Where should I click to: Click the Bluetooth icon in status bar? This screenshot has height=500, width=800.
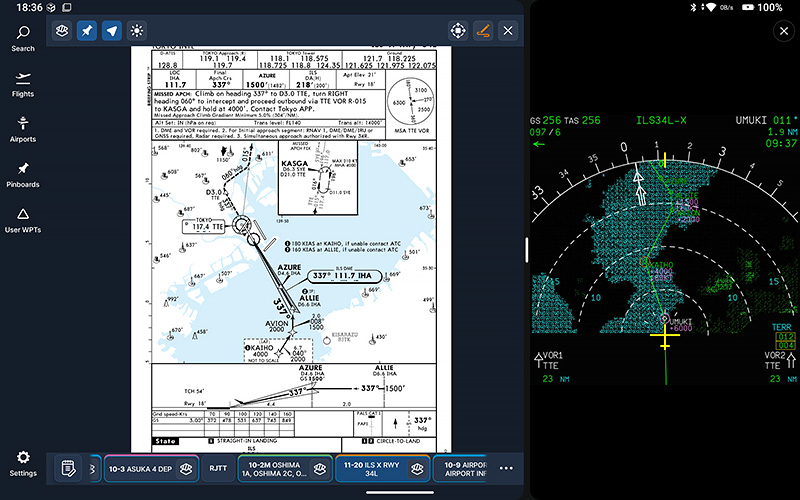(x=693, y=7)
